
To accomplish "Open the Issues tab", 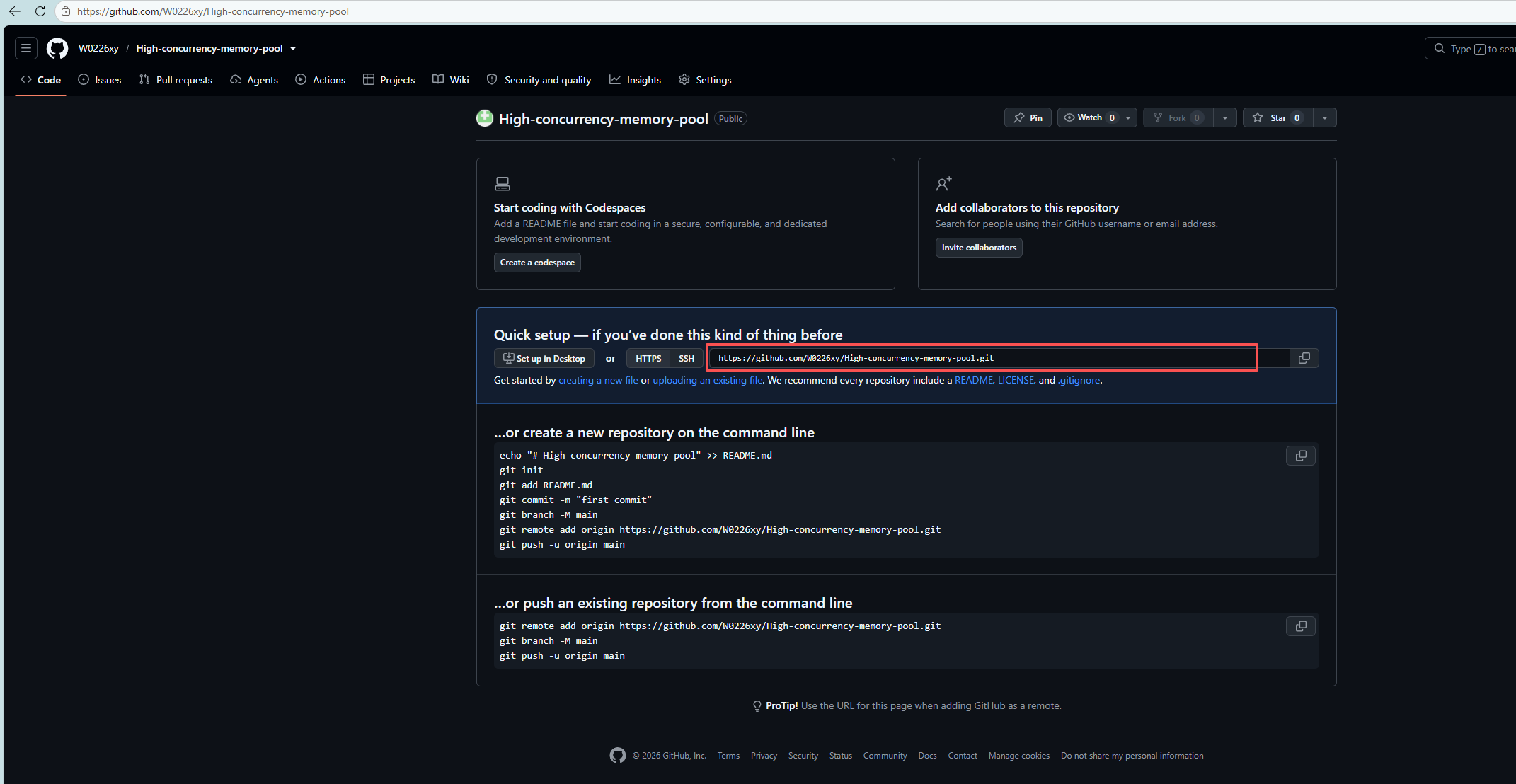I will coord(100,80).
